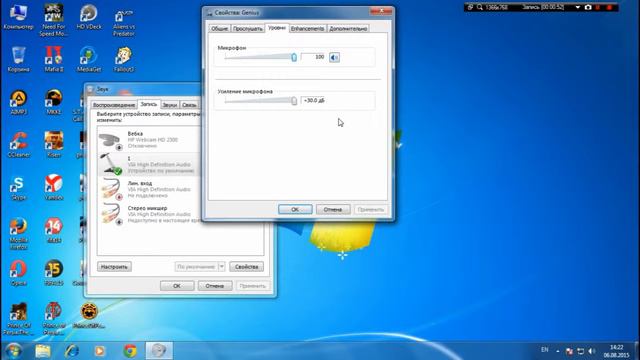Open the red 14 game shortcut
Screen dimensions: 640x360
(x=53, y=231)
